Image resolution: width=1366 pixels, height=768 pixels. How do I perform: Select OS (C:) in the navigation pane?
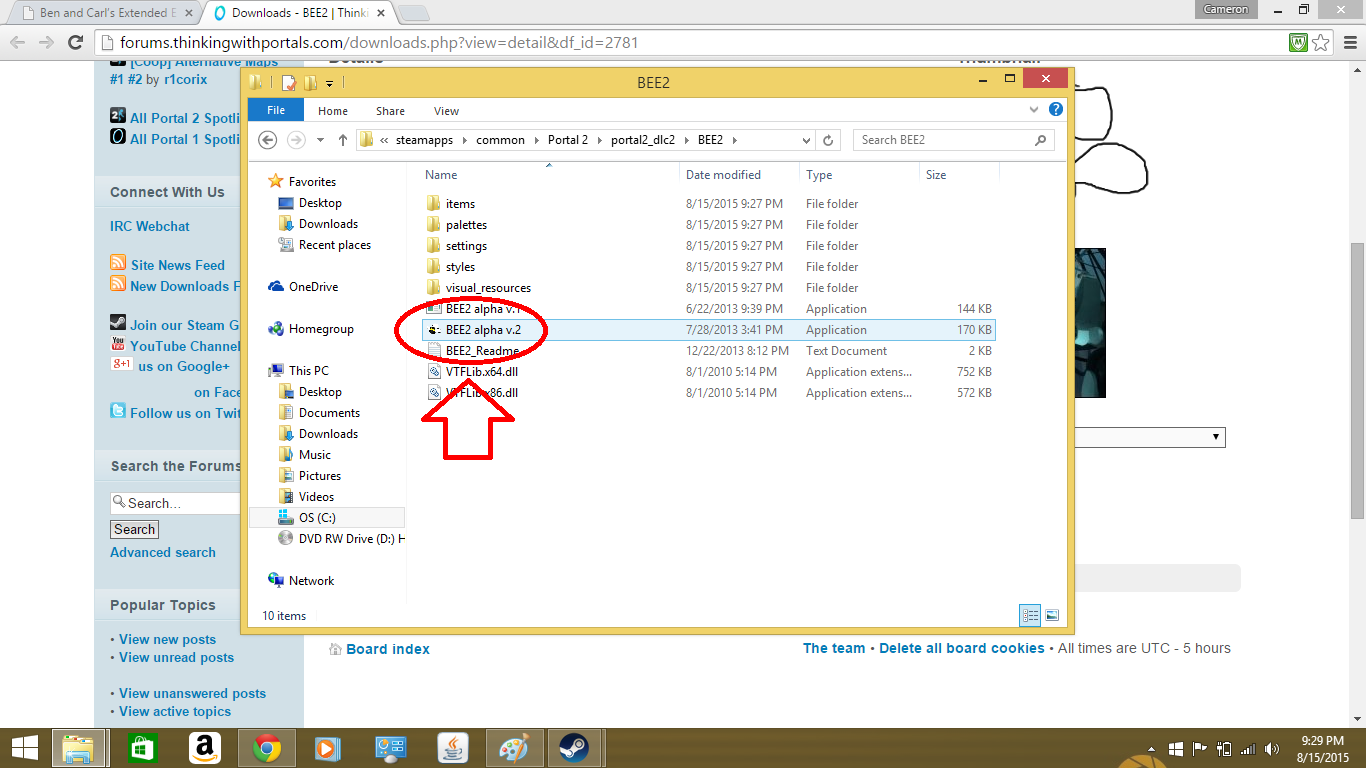326,517
